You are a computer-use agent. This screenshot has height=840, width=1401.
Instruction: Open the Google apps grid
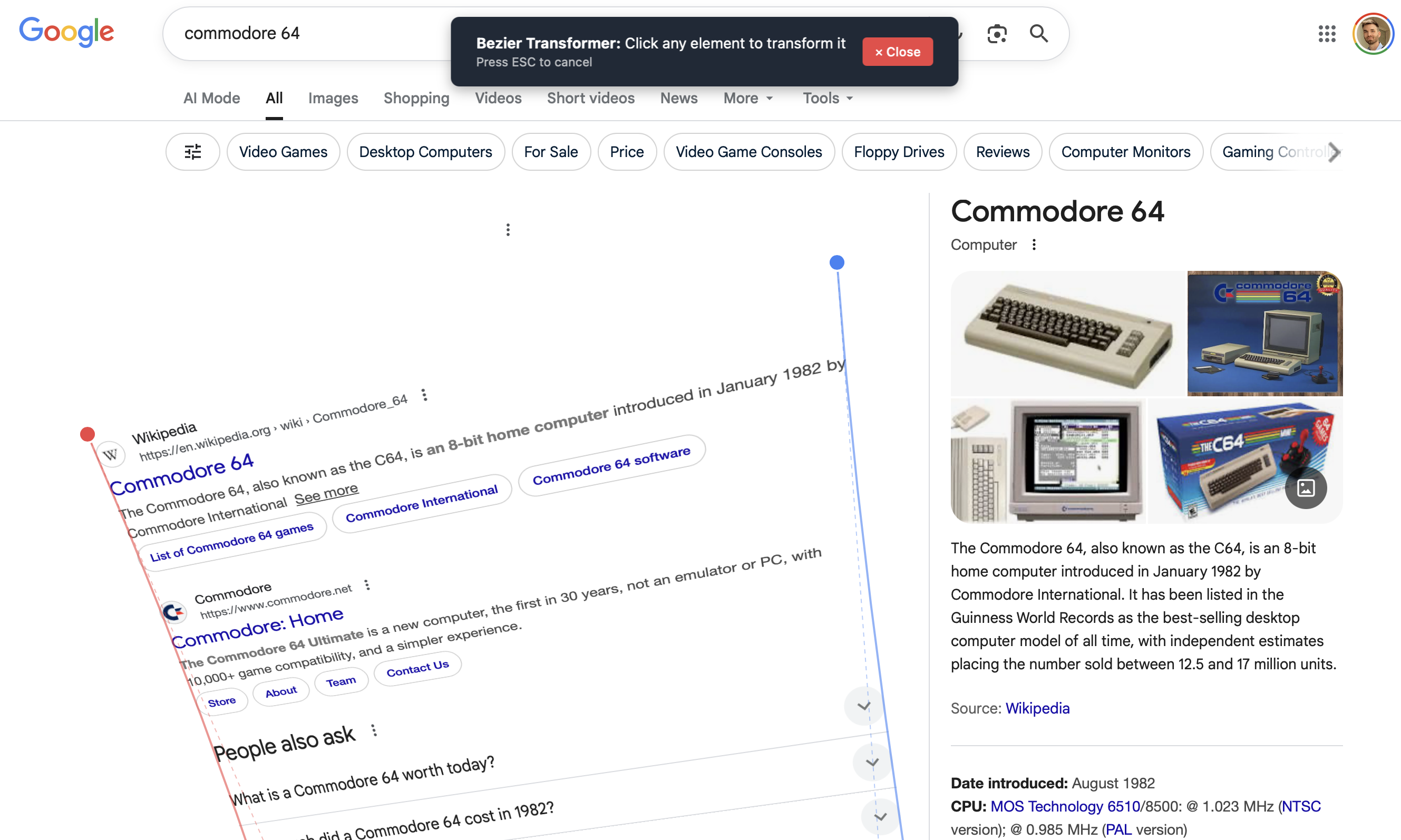[x=1326, y=34]
